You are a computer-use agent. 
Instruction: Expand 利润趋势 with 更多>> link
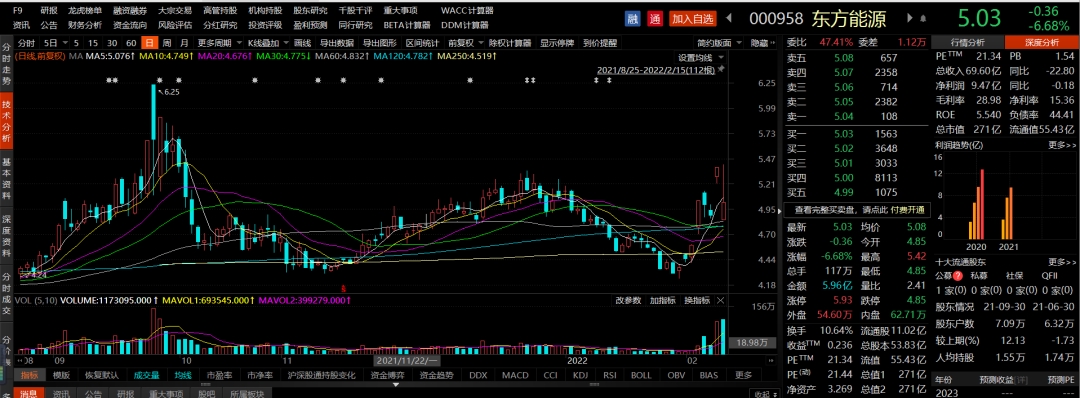[x=1061, y=145]
